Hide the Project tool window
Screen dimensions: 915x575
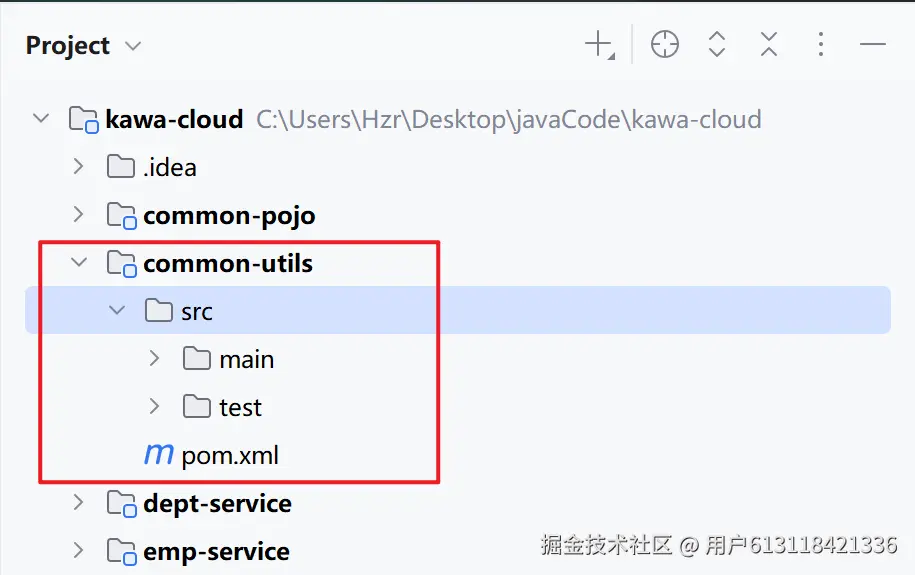(873, 44)
